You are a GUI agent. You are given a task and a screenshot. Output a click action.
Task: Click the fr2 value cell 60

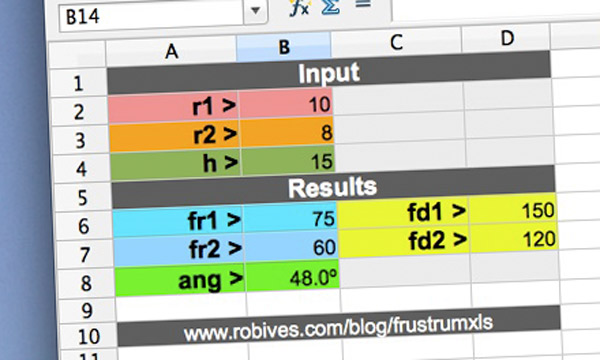[292, 246]
